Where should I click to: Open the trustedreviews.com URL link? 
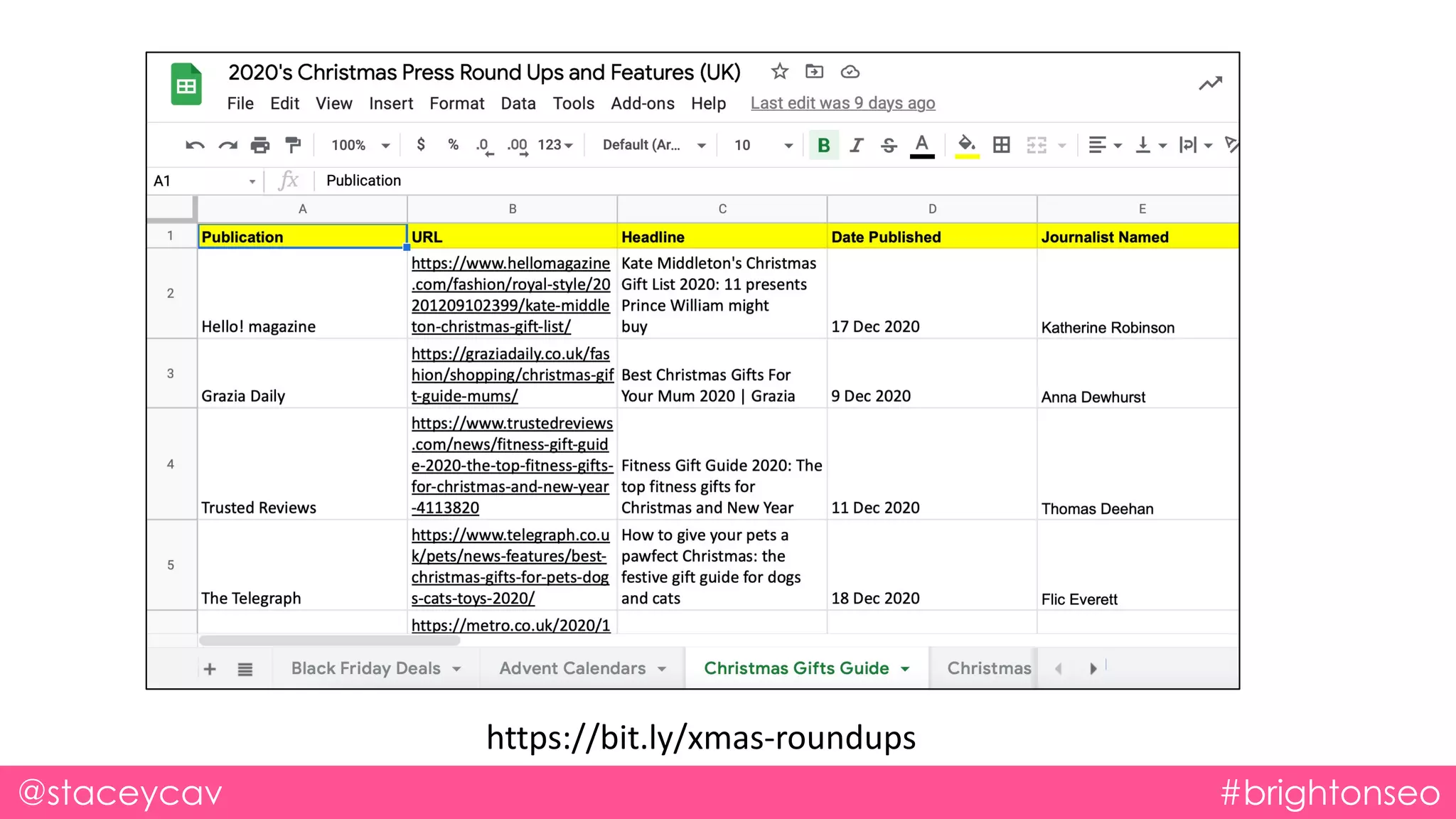click(512, 465)
